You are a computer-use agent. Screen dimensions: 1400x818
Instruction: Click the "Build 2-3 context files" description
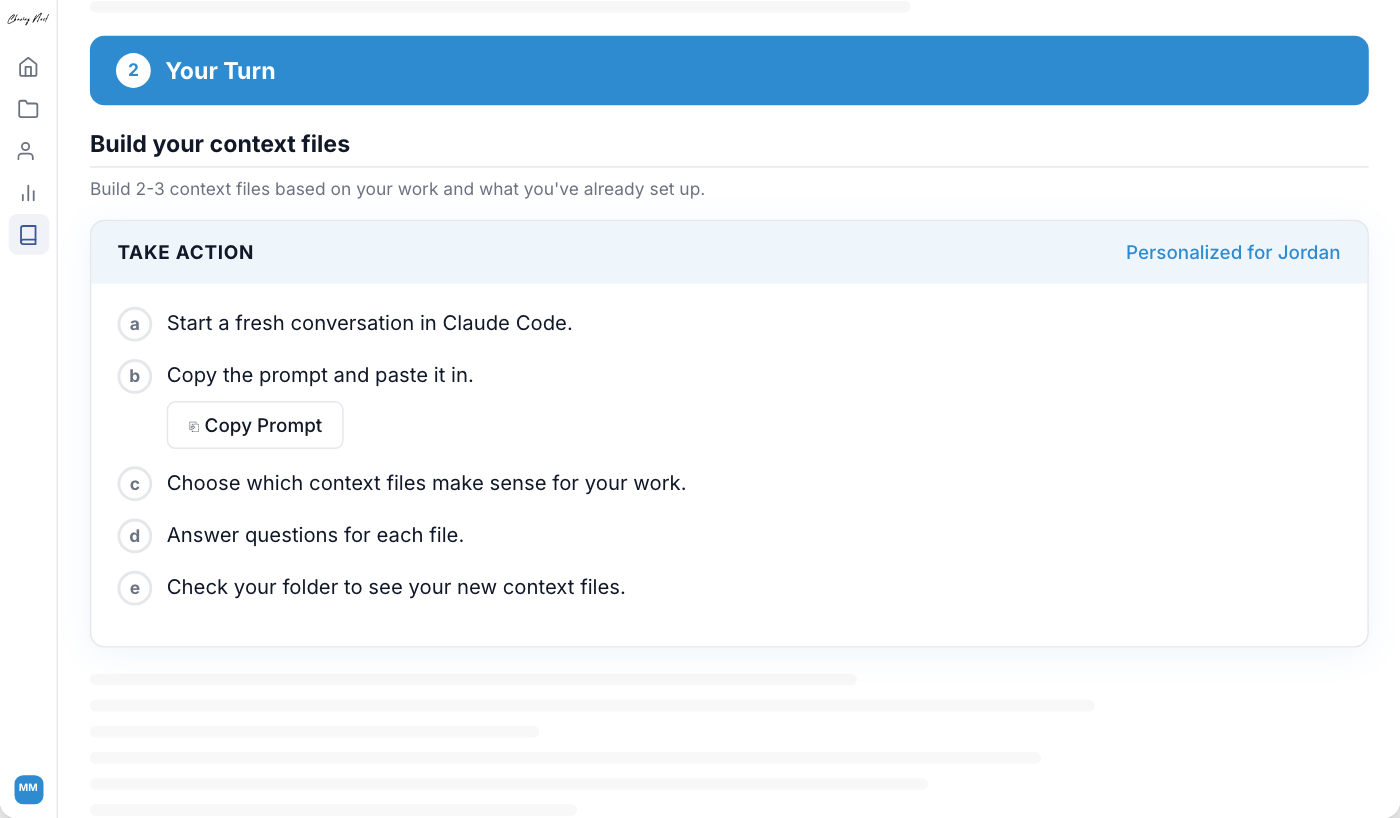tap(397, 189)
